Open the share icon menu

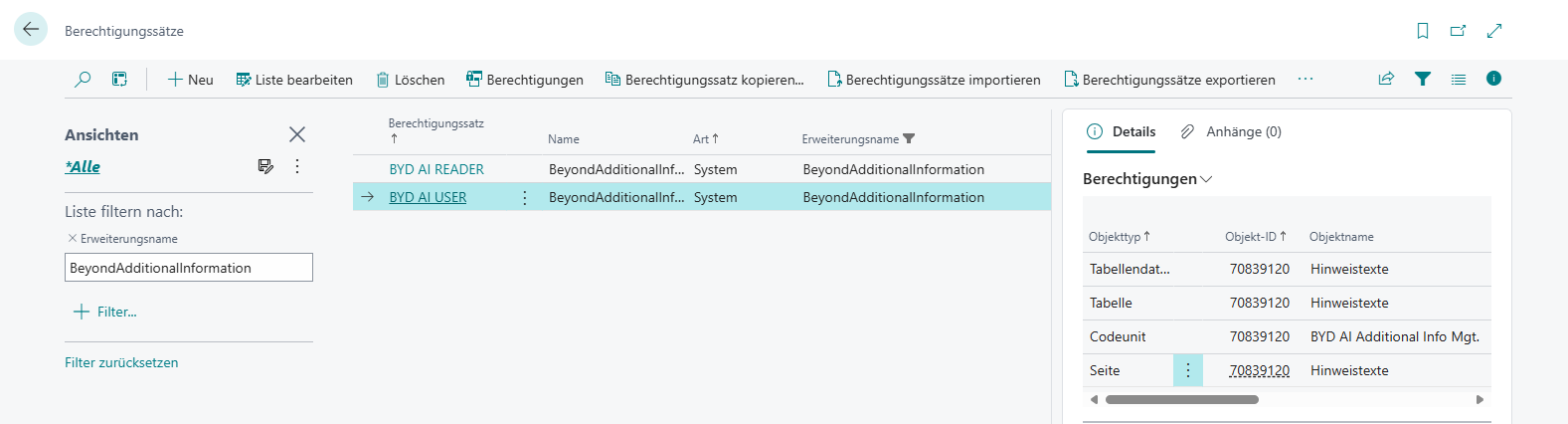point(1386,79)
